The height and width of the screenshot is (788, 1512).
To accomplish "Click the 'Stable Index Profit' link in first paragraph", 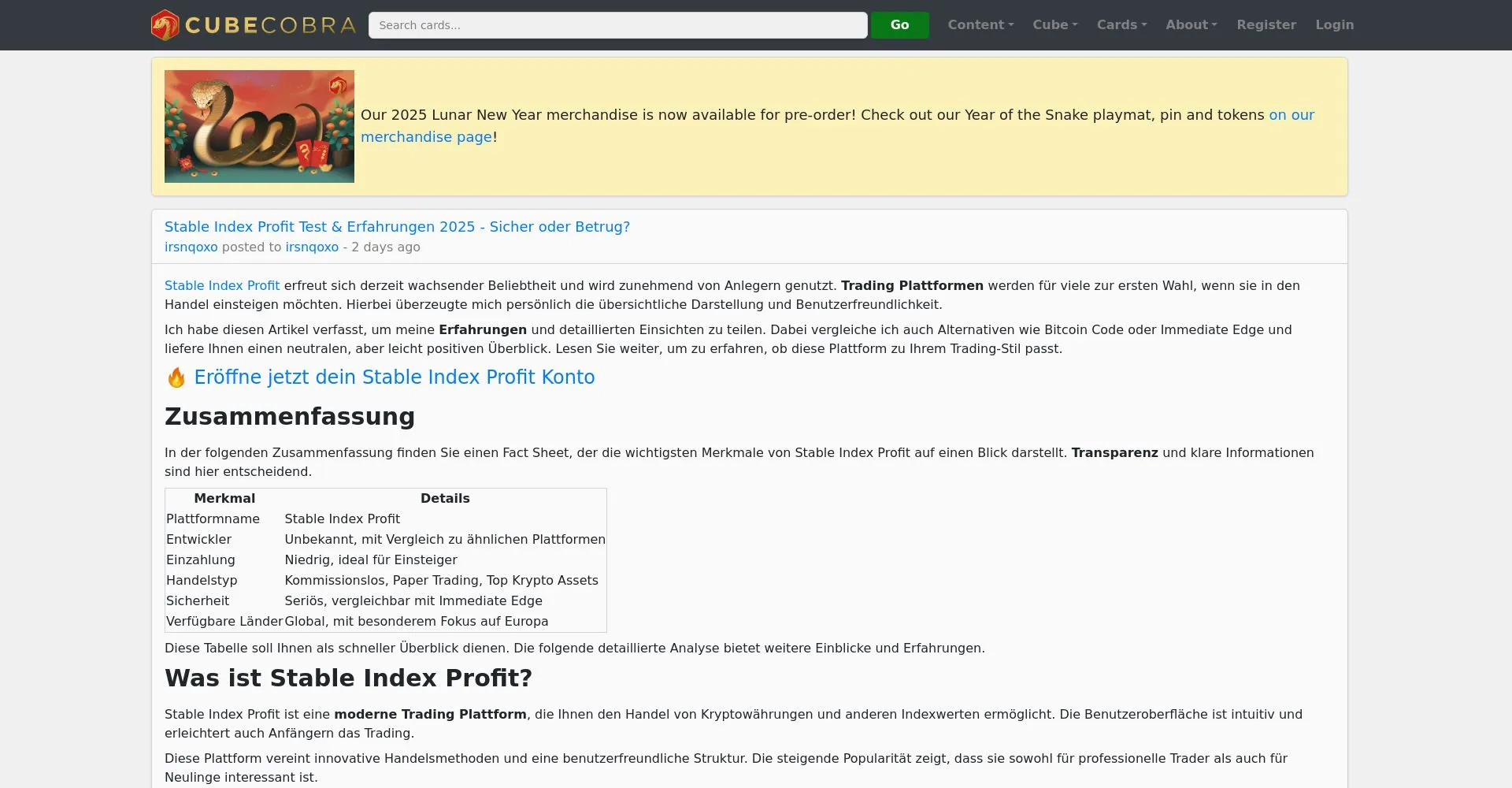I will 222,286.
